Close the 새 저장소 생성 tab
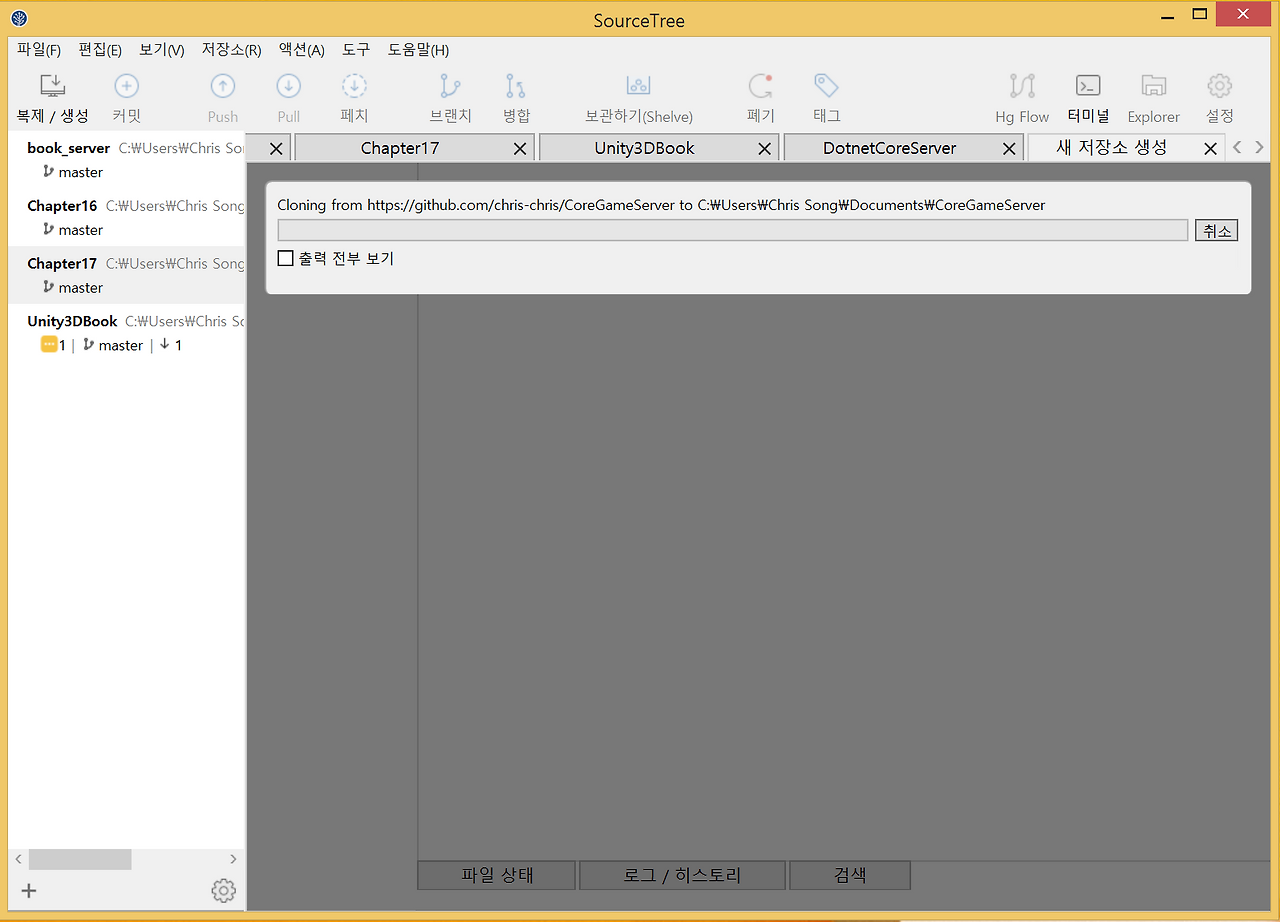This screenshot has width=1280, height=922. pos(1210,149)
